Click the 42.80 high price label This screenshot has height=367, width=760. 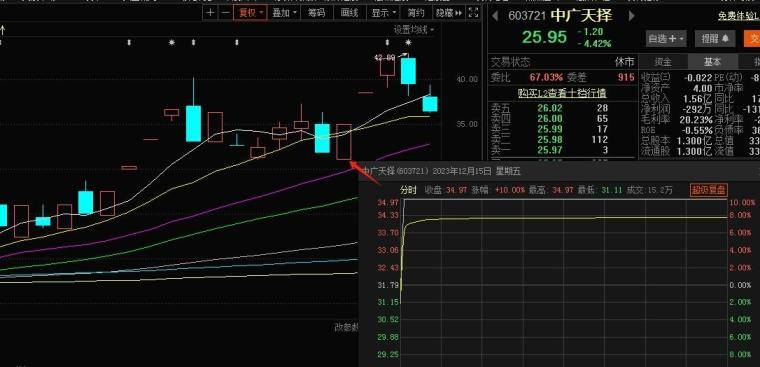click(385, 57)
